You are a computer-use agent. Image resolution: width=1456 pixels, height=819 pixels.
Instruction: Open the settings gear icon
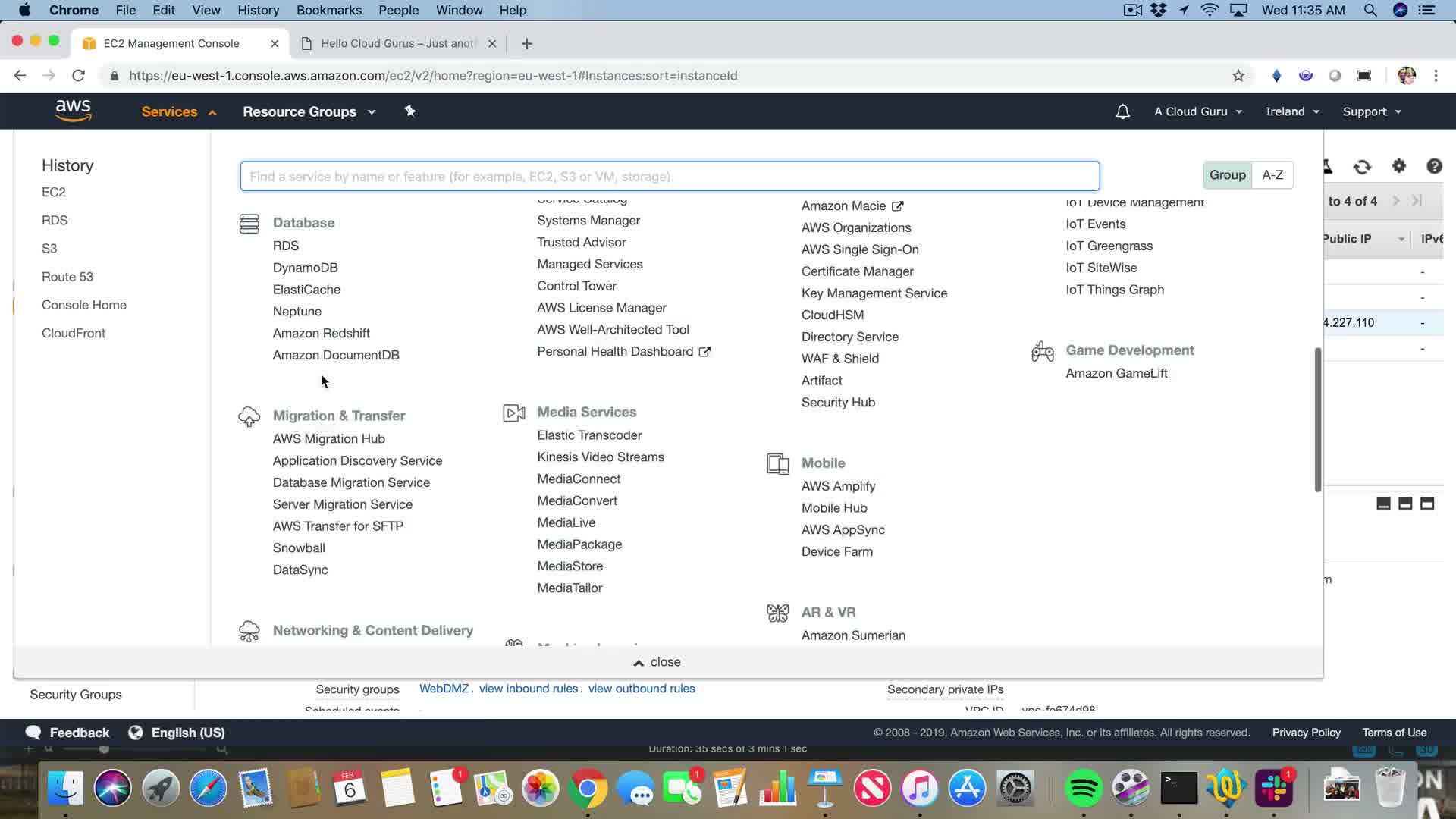[x=1398, y=166]
